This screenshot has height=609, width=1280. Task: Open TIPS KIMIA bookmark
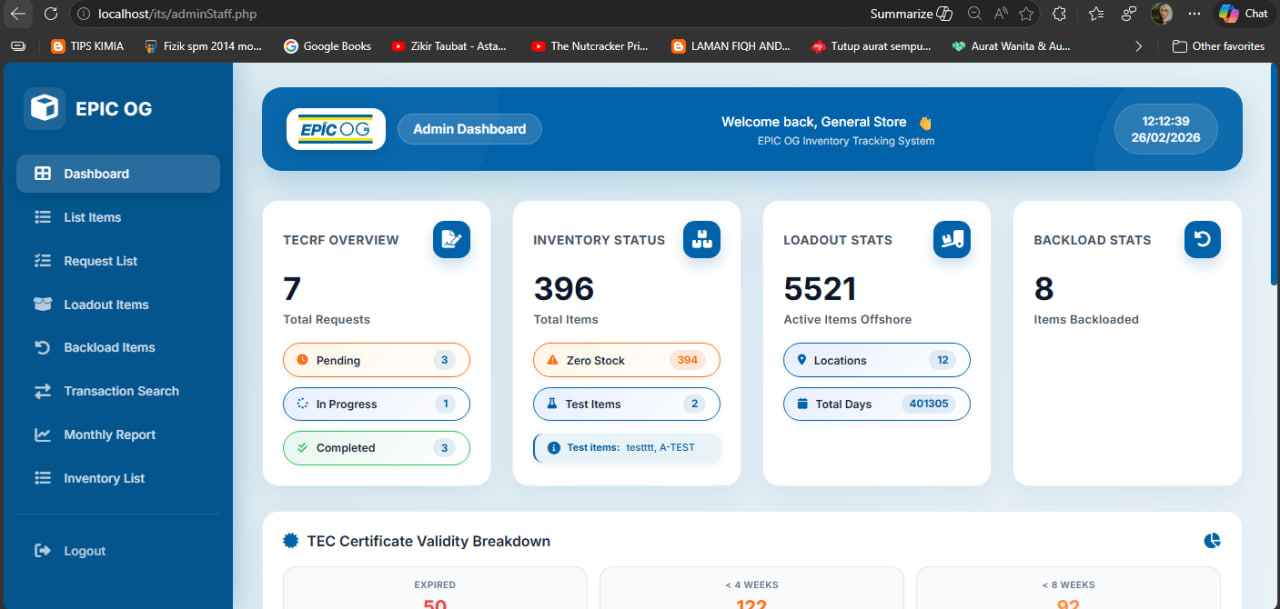click(x=88, y=46)
